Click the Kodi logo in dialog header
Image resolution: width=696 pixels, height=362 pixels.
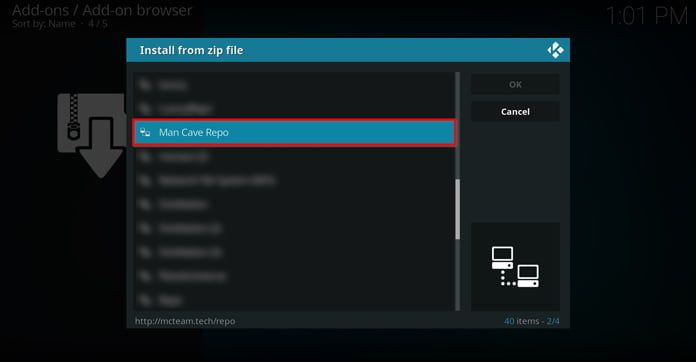[555, 50]
